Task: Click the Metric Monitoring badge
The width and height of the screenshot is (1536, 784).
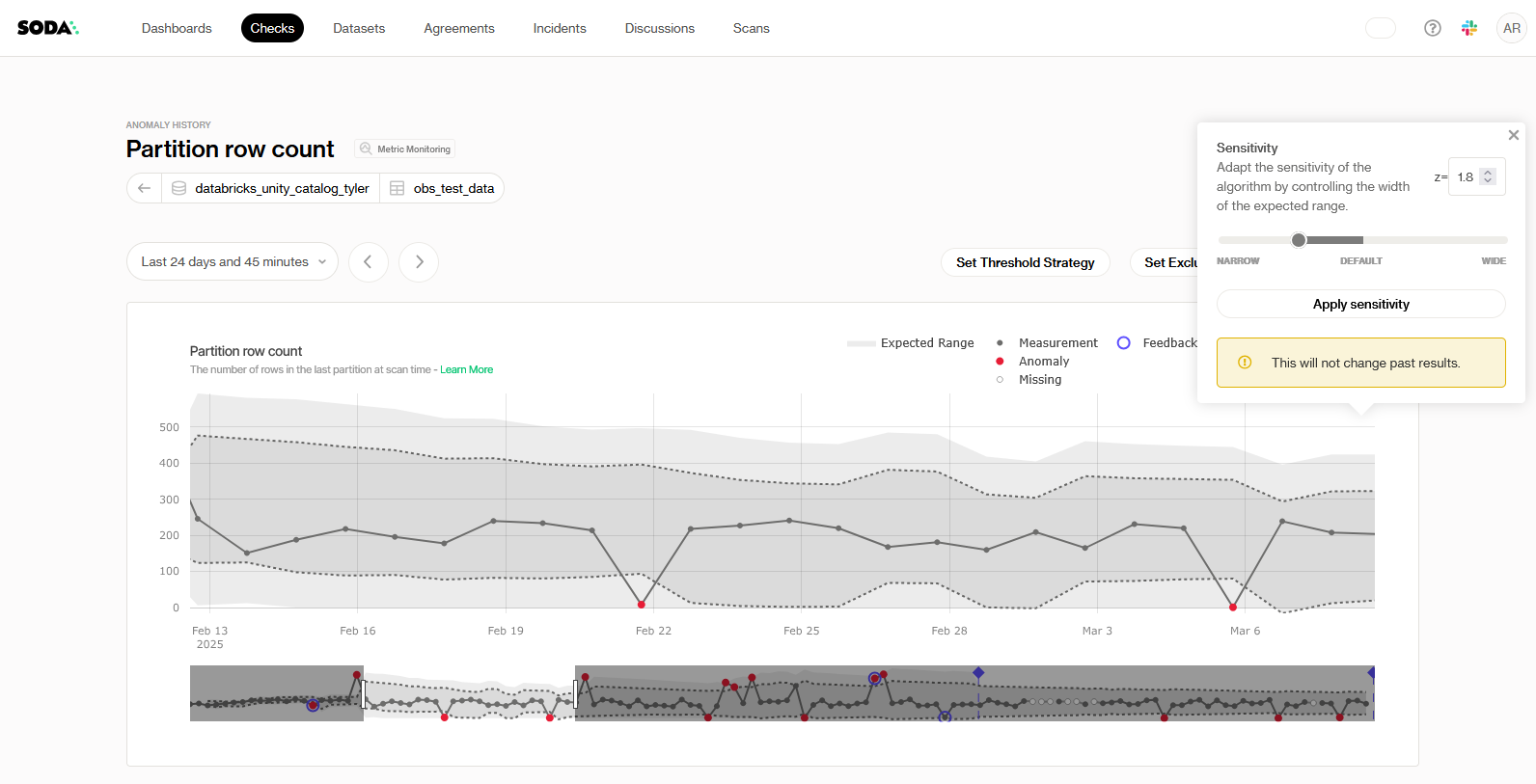Action: [x=405, y=149]
